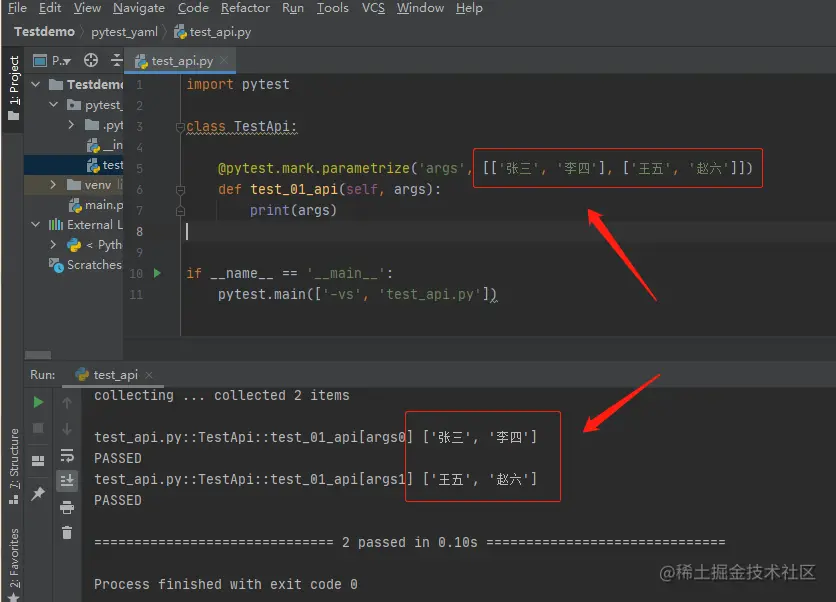This screenshot has height=602, width=836.
Task: Click the fold-end marker on line 7
Action: click(180, 211)
